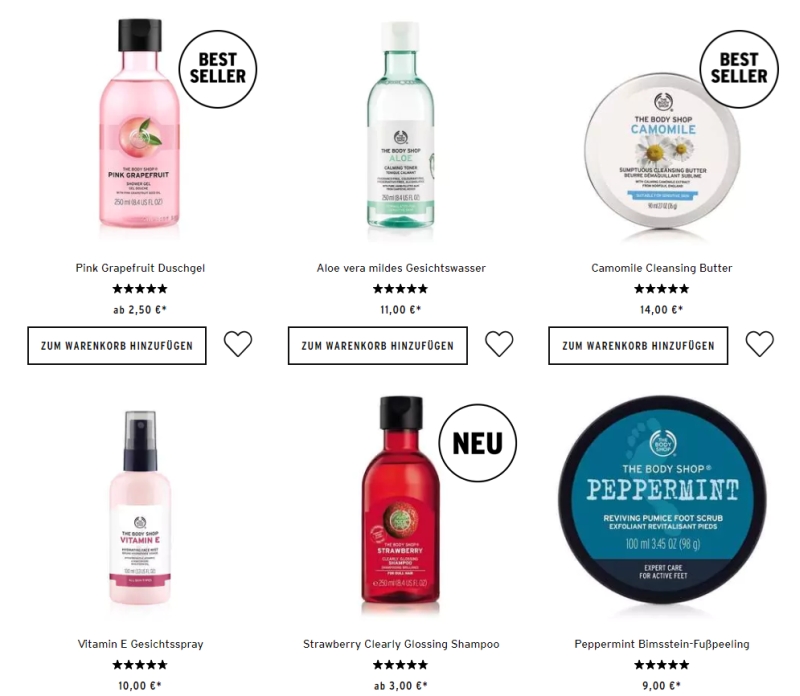
Task: Favorite the Aloe vera Gesichtswasser with heart icon
Action: click(499, 344)
